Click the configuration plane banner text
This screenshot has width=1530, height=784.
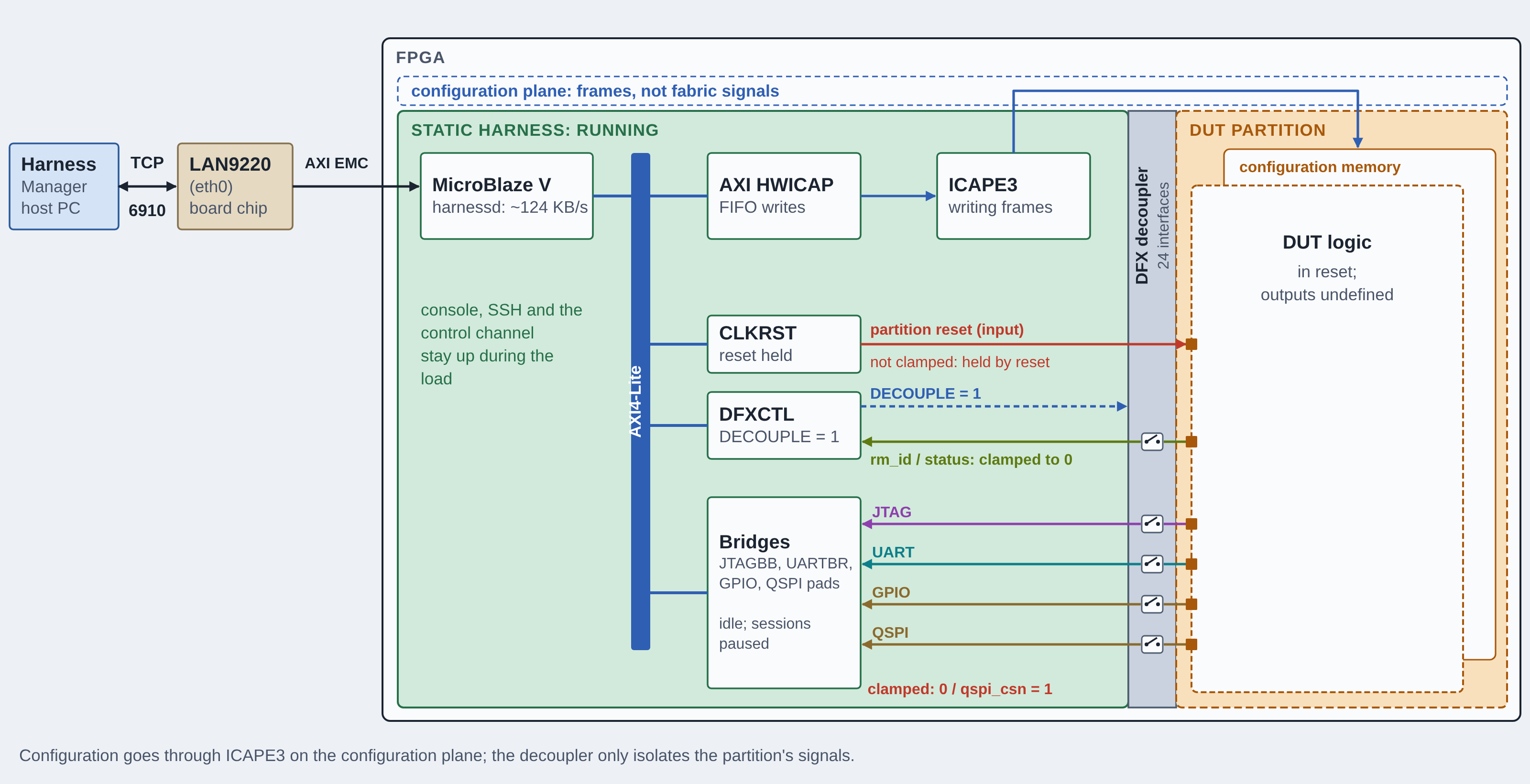(594, 91)
